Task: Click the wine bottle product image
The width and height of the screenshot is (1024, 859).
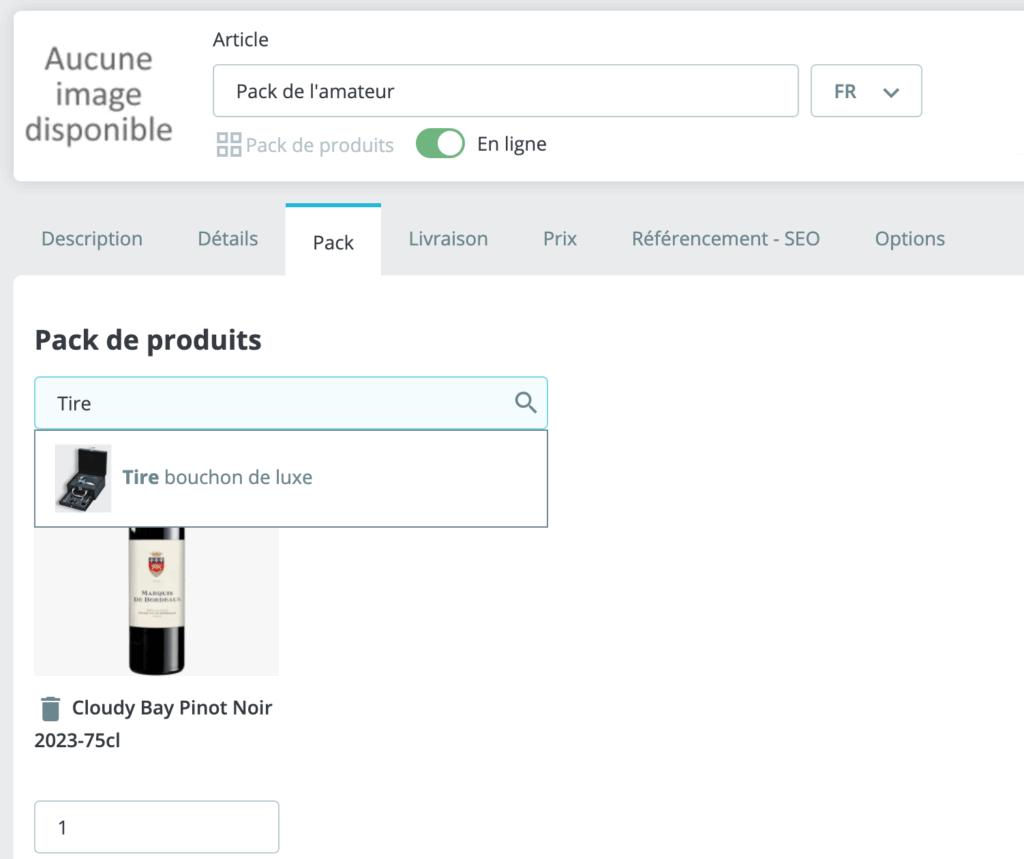Action: 156,600
